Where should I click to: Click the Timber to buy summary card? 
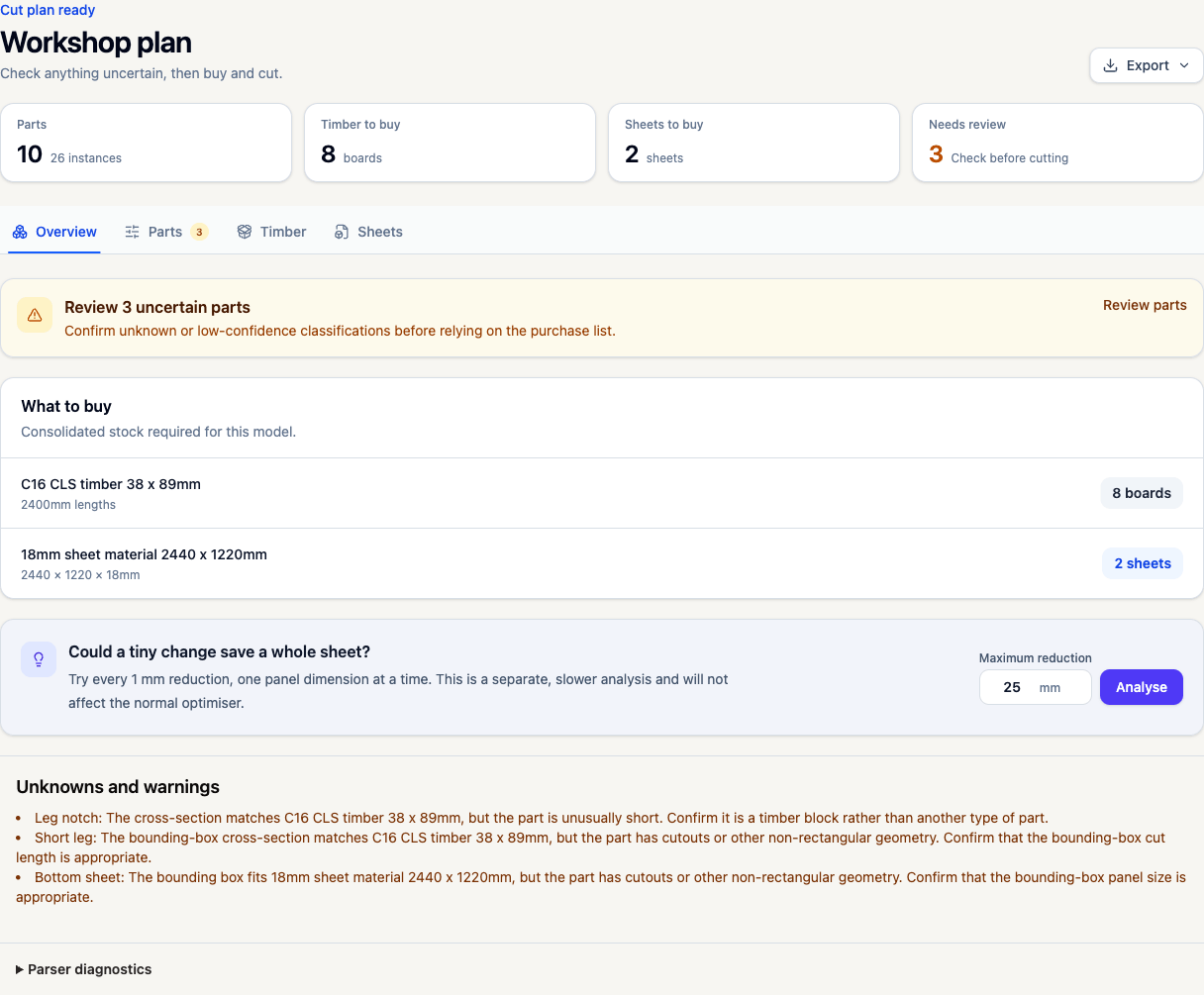(450, 143)
